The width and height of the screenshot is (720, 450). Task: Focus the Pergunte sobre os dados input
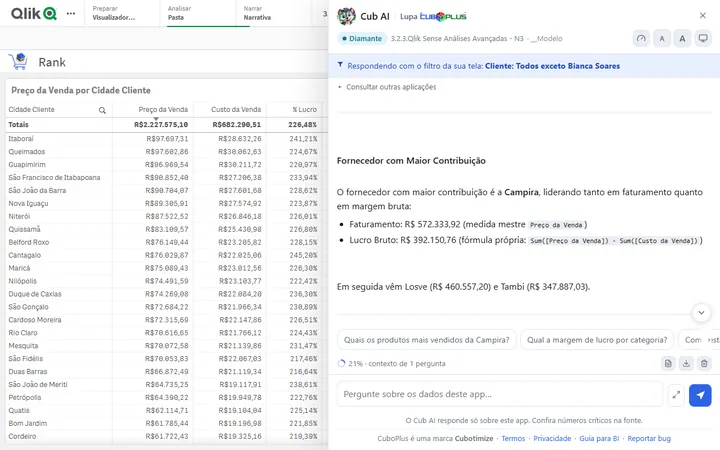click(x=500, y=394)
